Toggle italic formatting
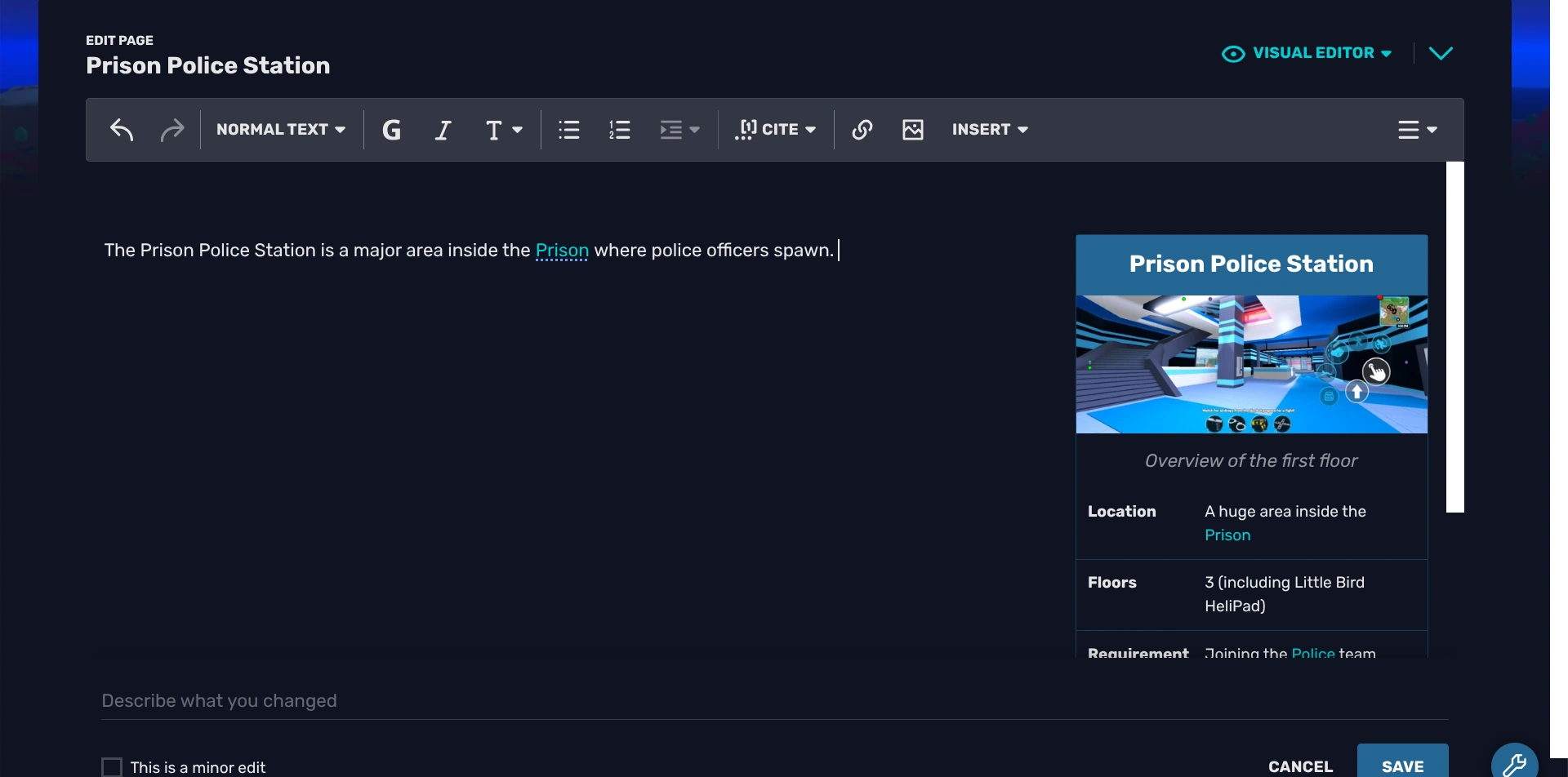1568x777 pixels. click(x=443, y=129)
